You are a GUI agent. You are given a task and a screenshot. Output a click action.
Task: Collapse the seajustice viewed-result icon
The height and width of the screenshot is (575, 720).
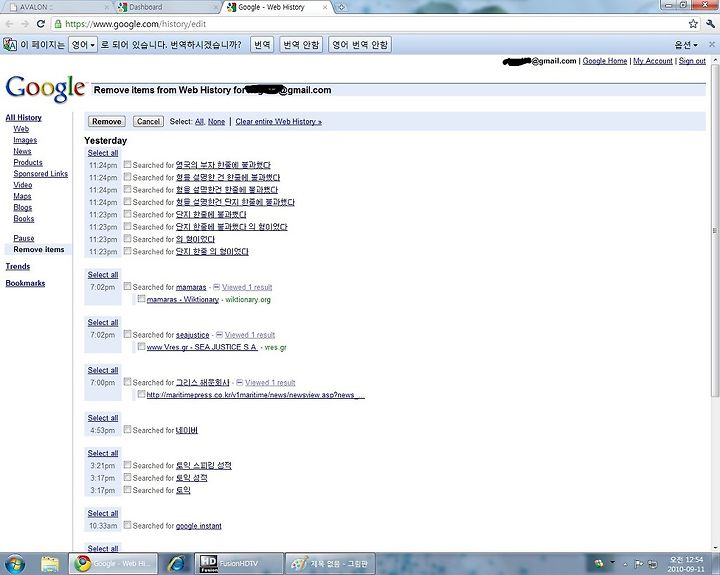tap(219, 335)
